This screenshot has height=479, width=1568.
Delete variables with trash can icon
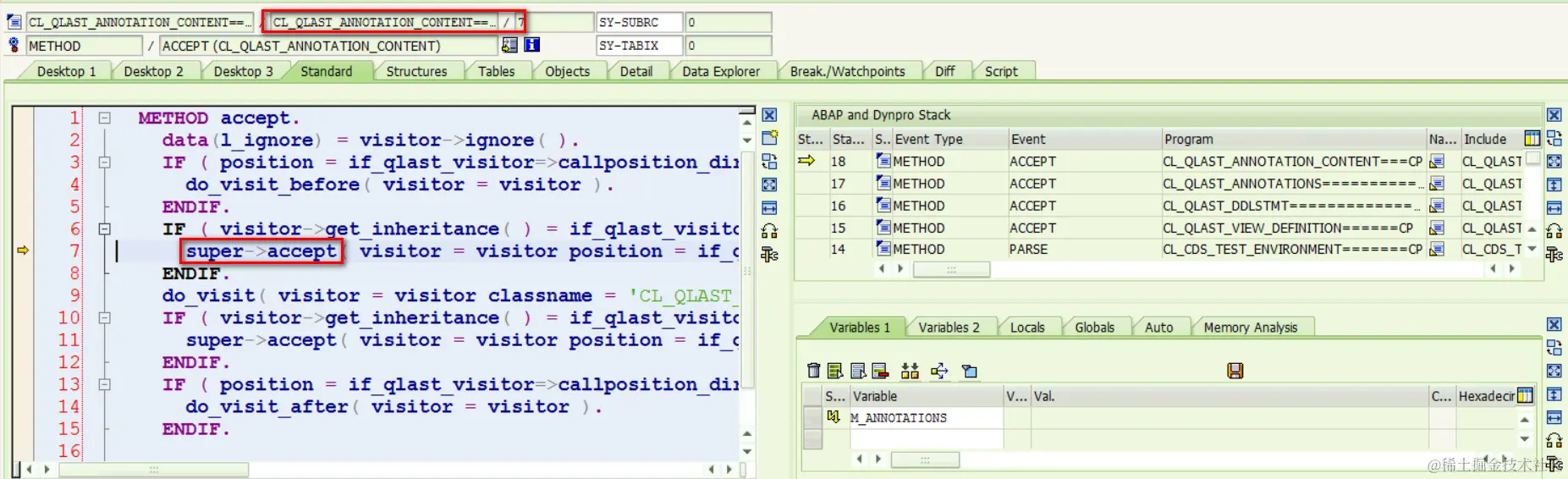[x=813, y=371]
